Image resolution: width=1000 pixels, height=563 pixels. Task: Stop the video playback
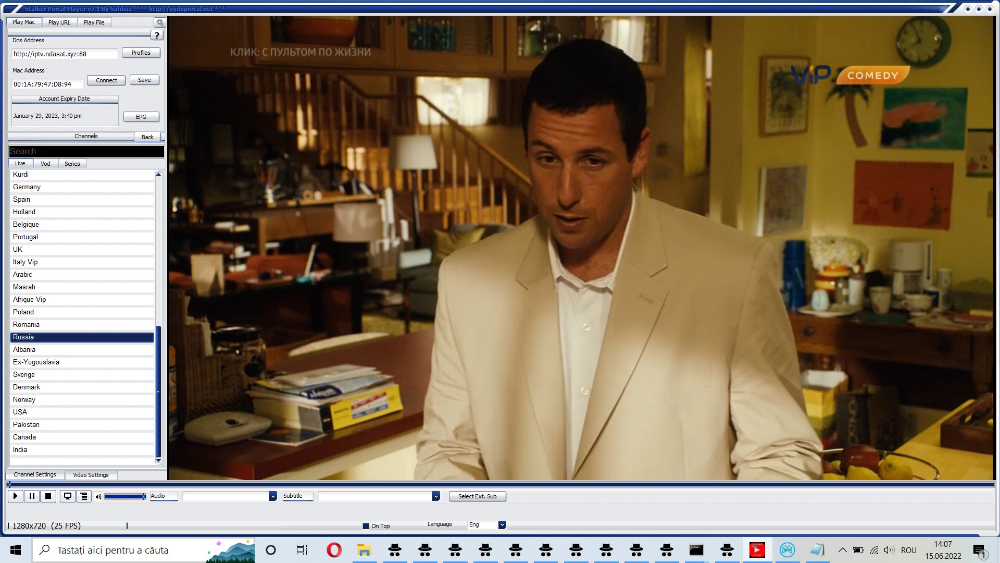48,496
